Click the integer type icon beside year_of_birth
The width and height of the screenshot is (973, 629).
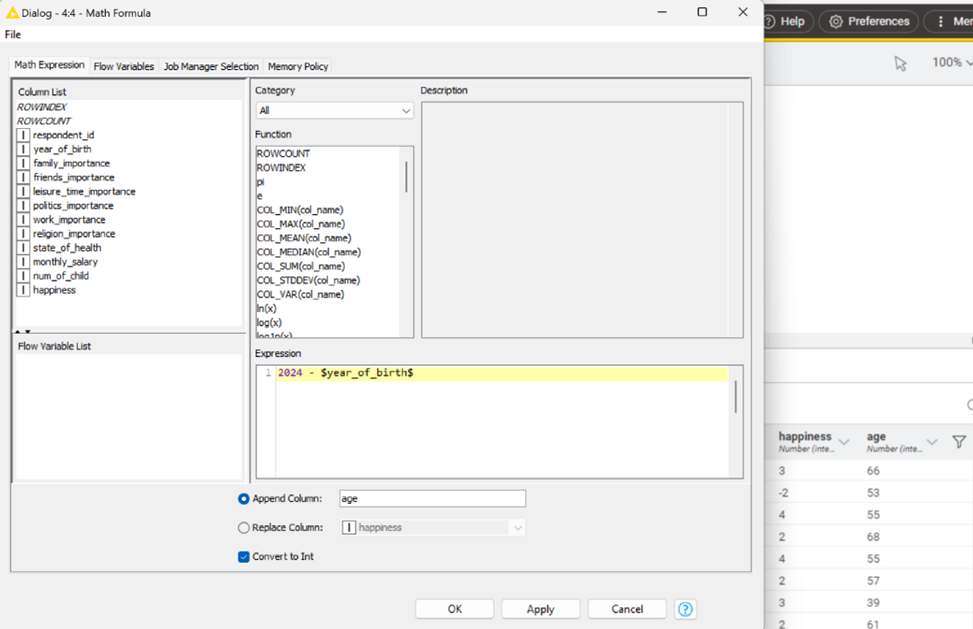click(x=23, y=149)
